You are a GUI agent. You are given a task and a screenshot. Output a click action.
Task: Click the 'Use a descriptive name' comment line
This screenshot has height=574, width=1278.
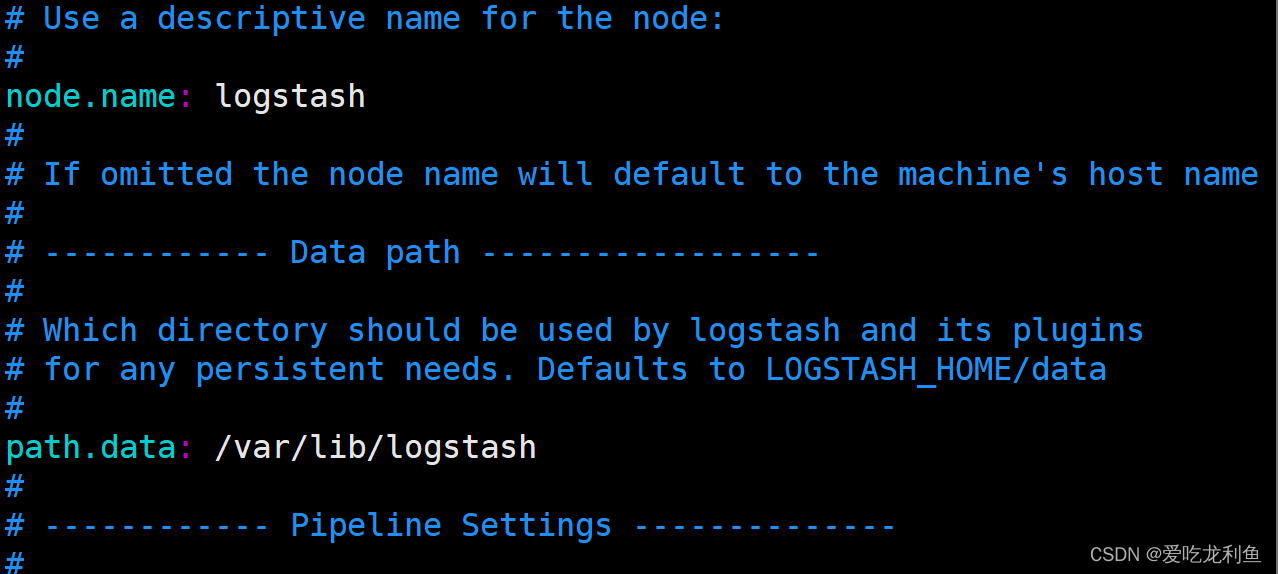tap(365, 18)
